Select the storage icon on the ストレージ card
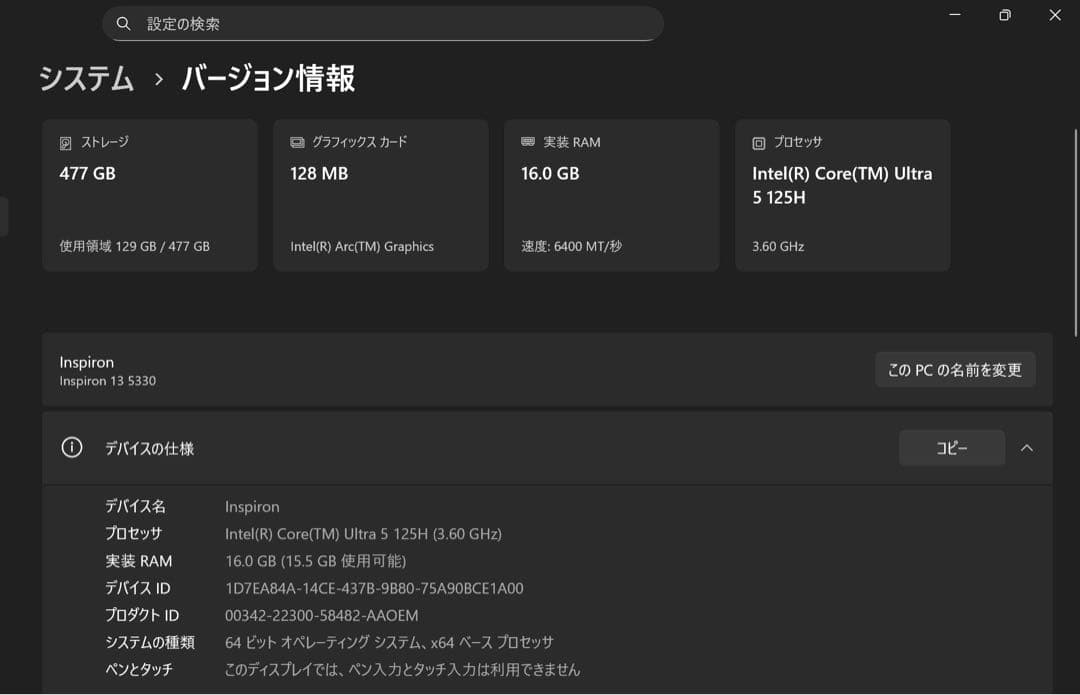 click(65, 142)
